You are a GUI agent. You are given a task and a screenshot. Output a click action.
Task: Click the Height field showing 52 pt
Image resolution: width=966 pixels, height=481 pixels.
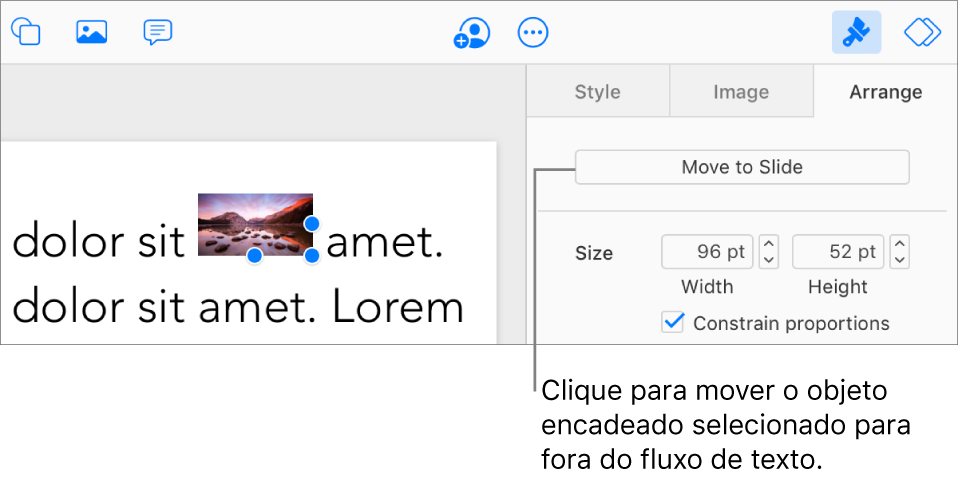(838, 252)
